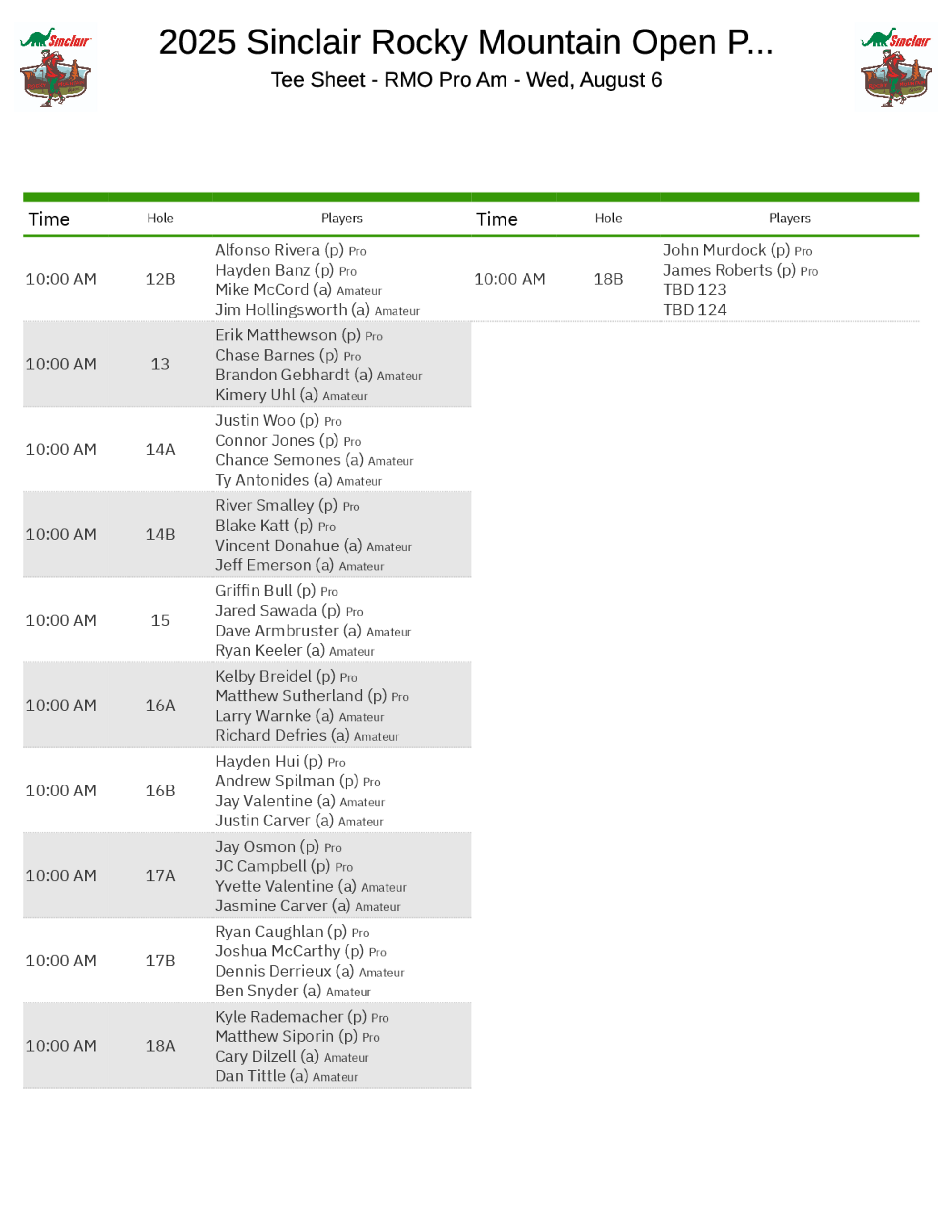This screenshot has width=952, height=1232.
Task: Click Ryan Caughlan in hole 17B group
Action: point(292,933)
